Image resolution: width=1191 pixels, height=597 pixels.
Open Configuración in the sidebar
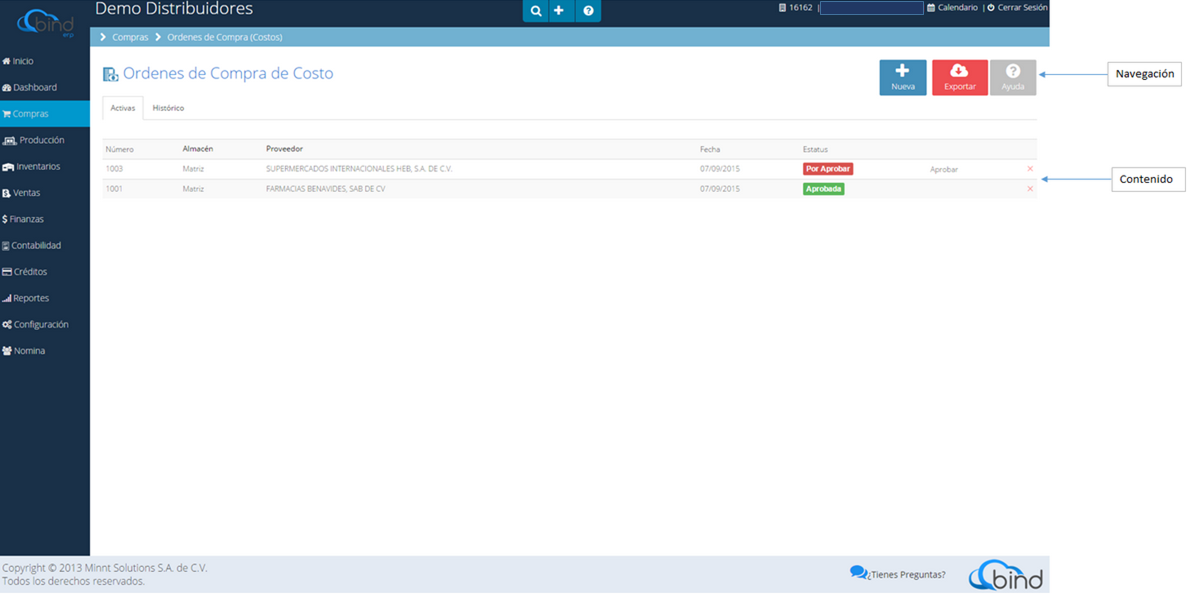coord(35,324)
